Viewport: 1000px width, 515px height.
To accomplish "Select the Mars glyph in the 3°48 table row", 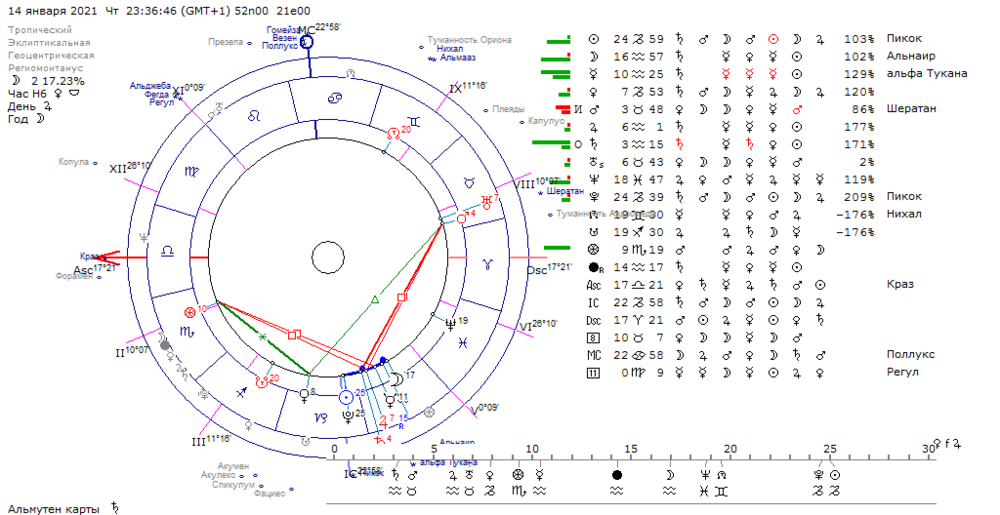I will pos(593,109).
